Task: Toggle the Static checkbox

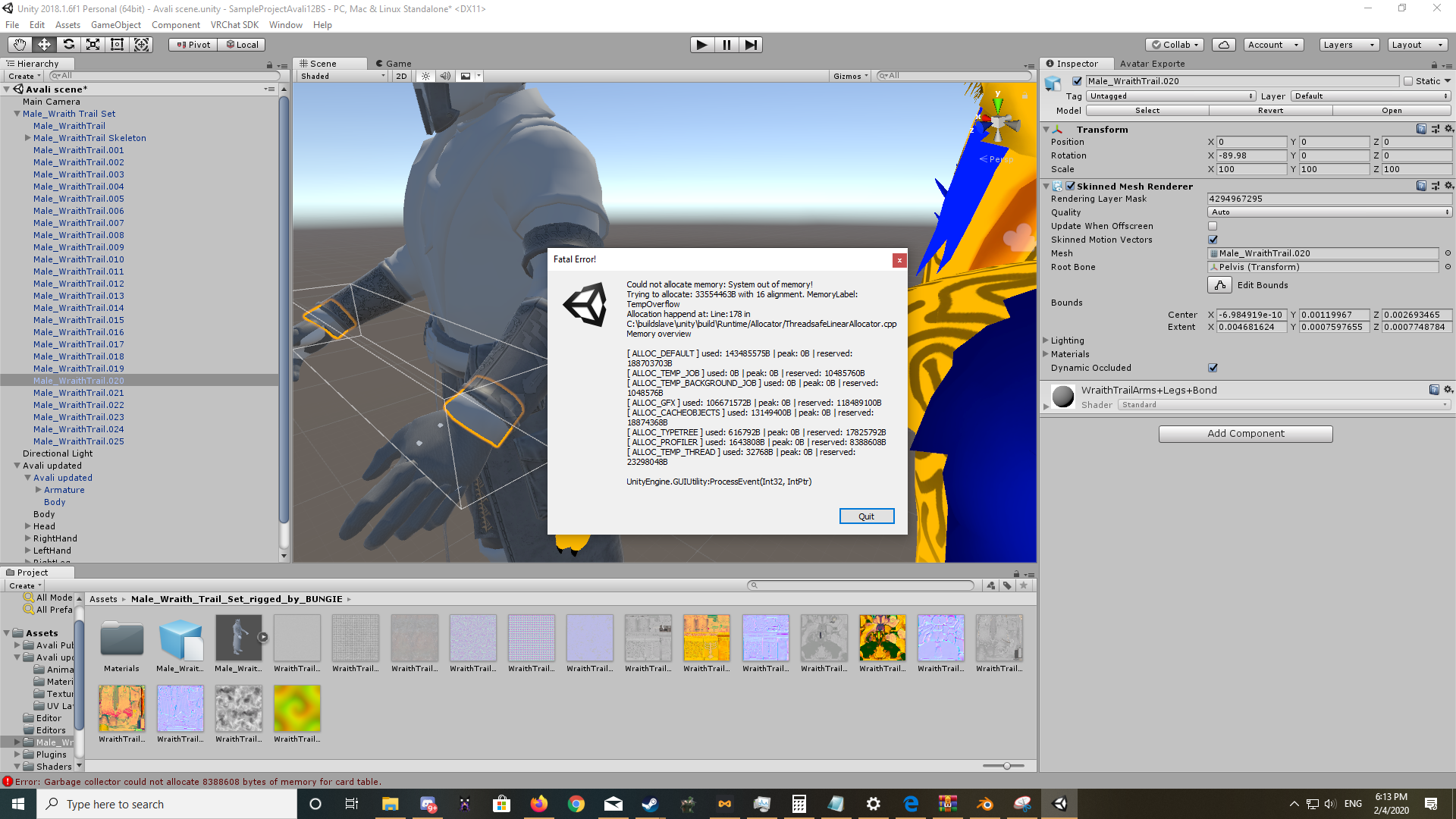Action: click(x=1408, y=81)
